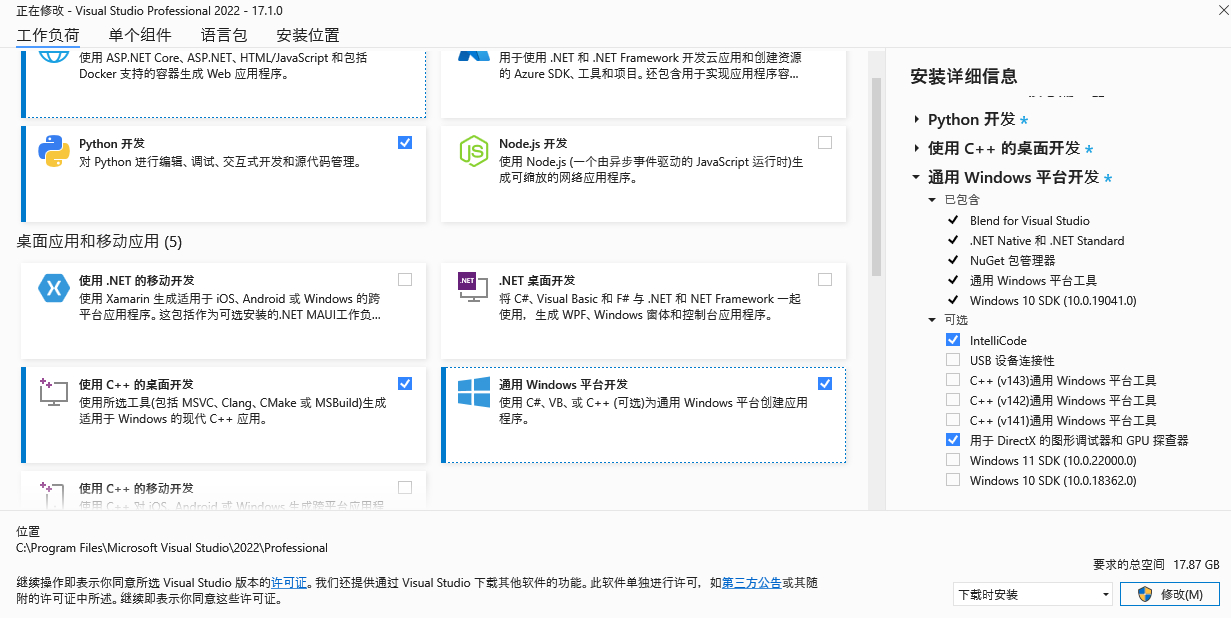Click Windows 10 SDK (10.0.19041.0) item
Image resolution: width=1231 pixels, height=618 pixels.
click(1053, 300)
